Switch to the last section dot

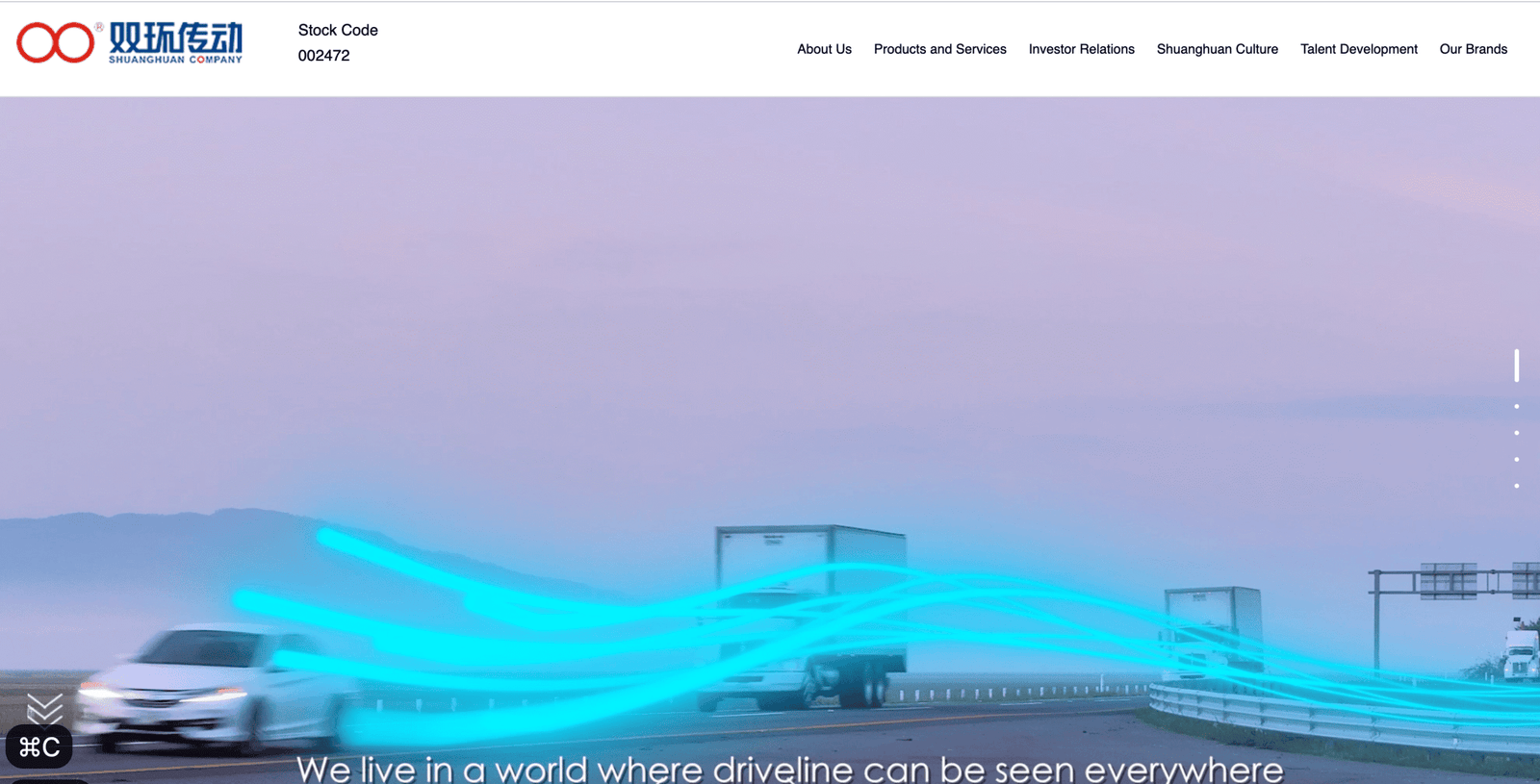click(x=1516, y=486)
